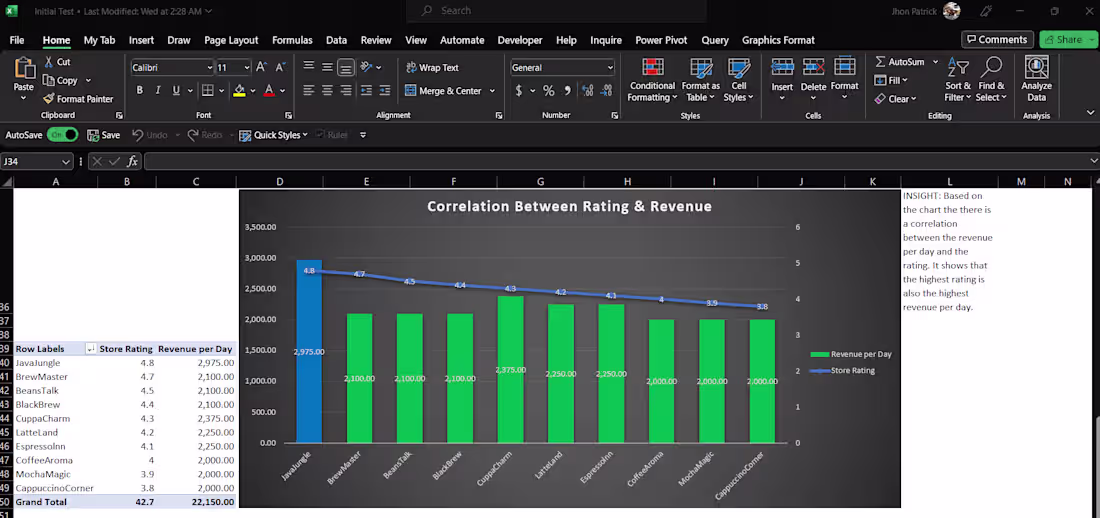Click the Accounting dollar format icon
The height and width of the screenshot is (518, 1100).
pos(519,91)
